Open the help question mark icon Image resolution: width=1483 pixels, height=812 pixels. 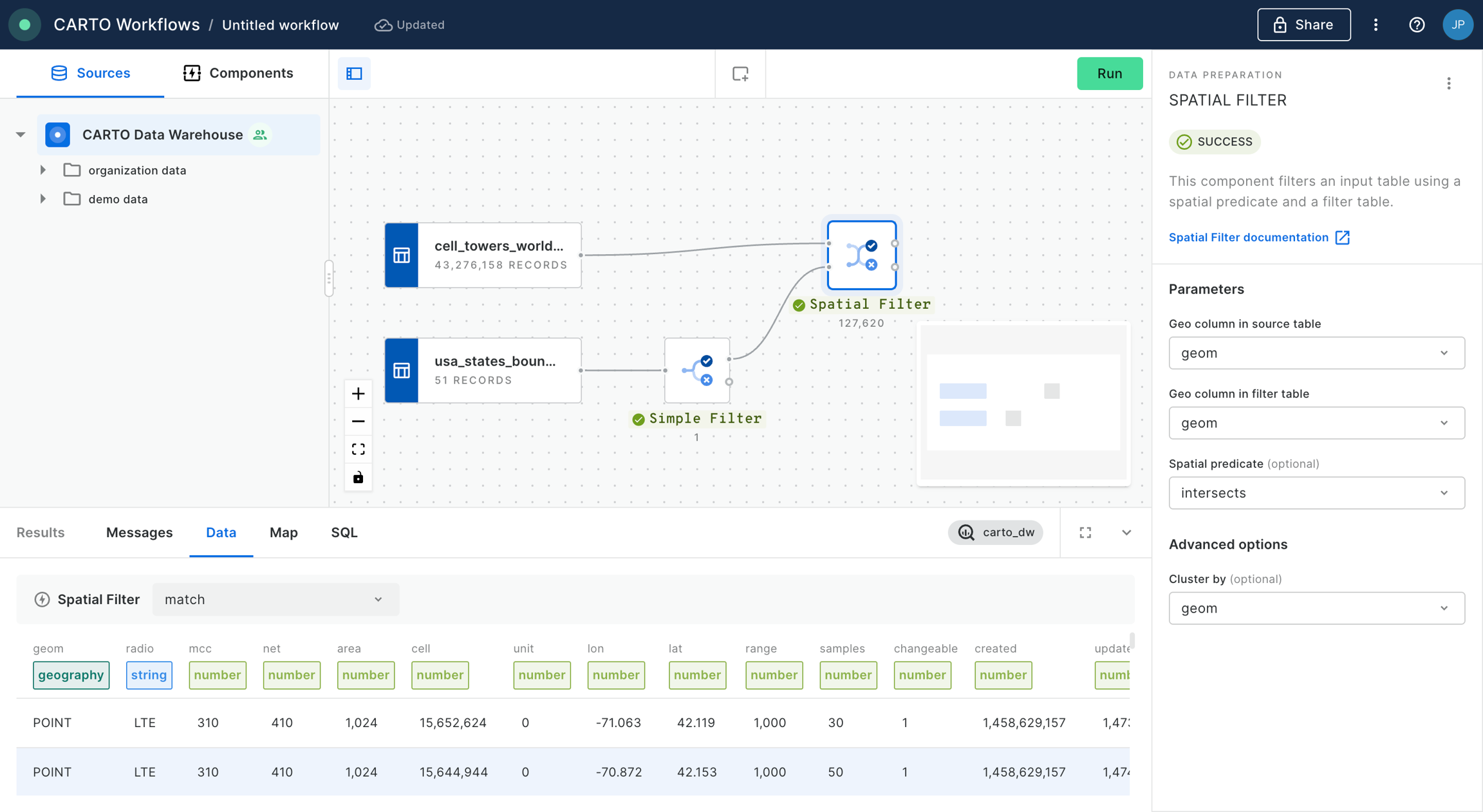pos(1417,24)
